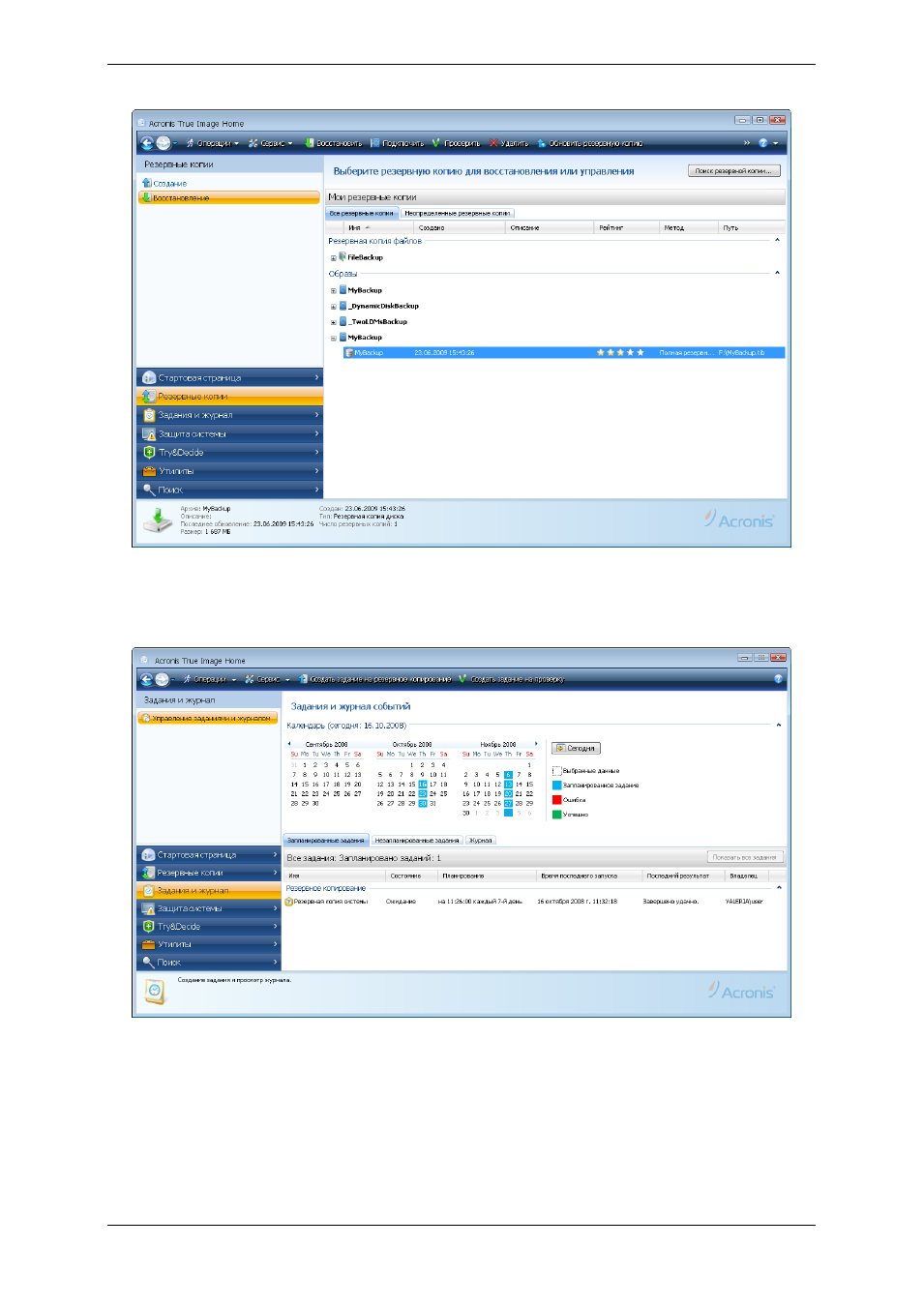
Task: Open Стартовая страница in first window's navigation
Action: pyautogui.click(x=229, y=377)
